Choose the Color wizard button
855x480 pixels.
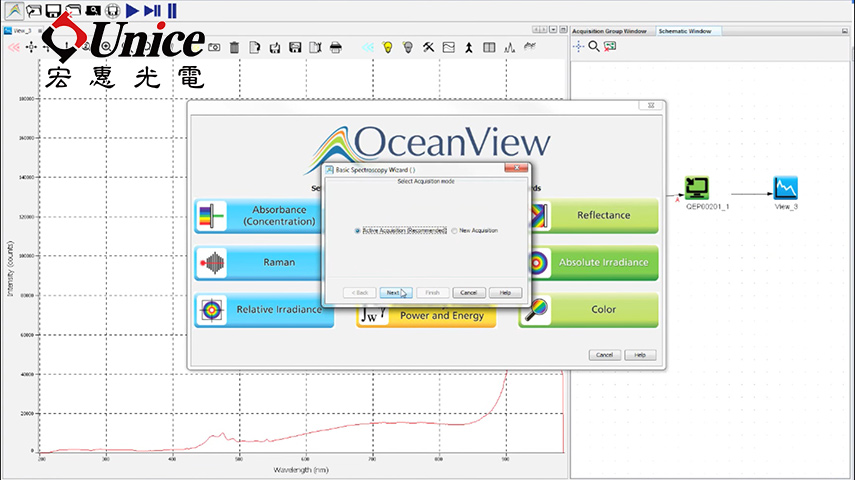tap(588, 310)
